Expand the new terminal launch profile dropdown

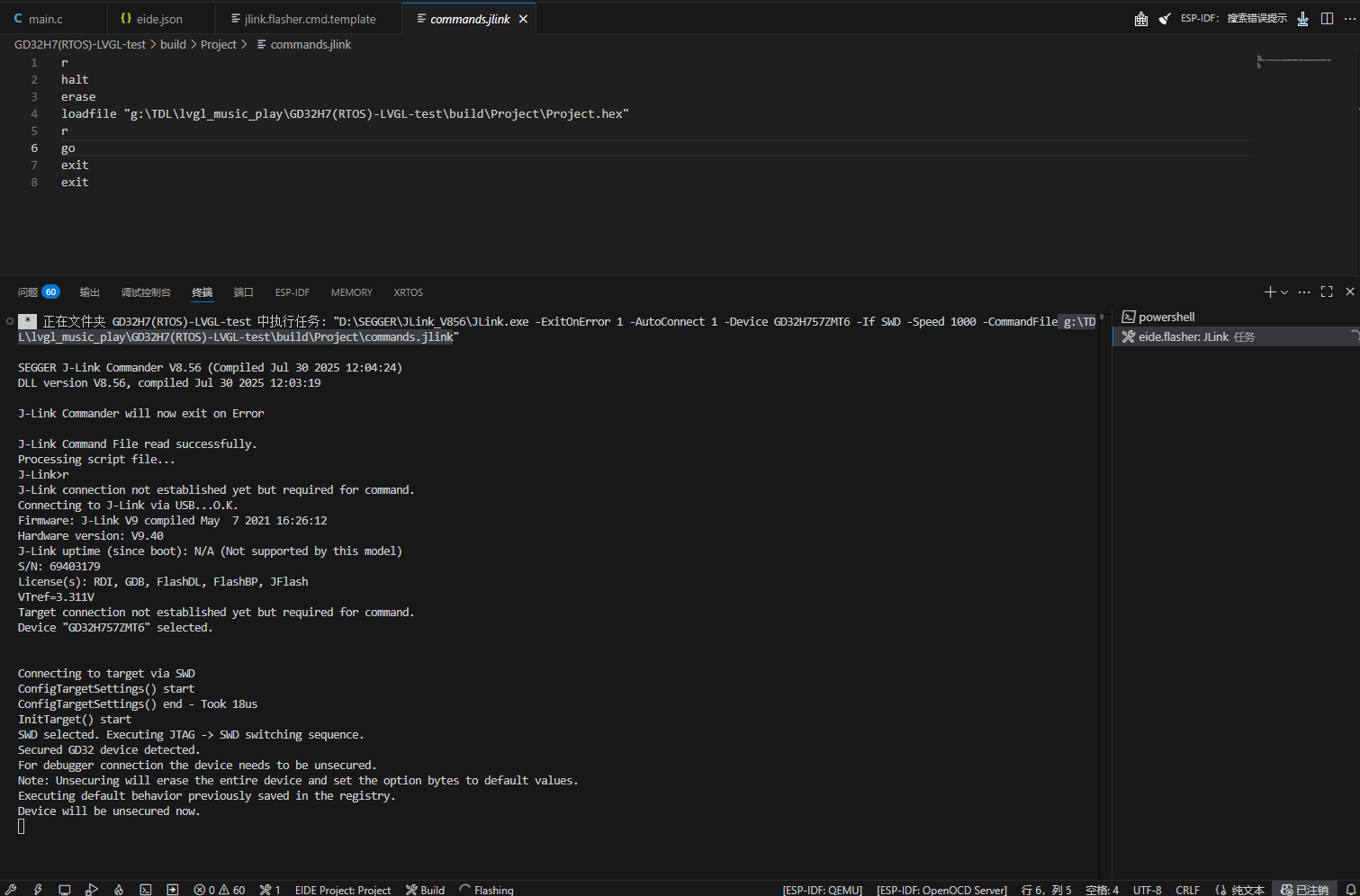pos(1284,291)
